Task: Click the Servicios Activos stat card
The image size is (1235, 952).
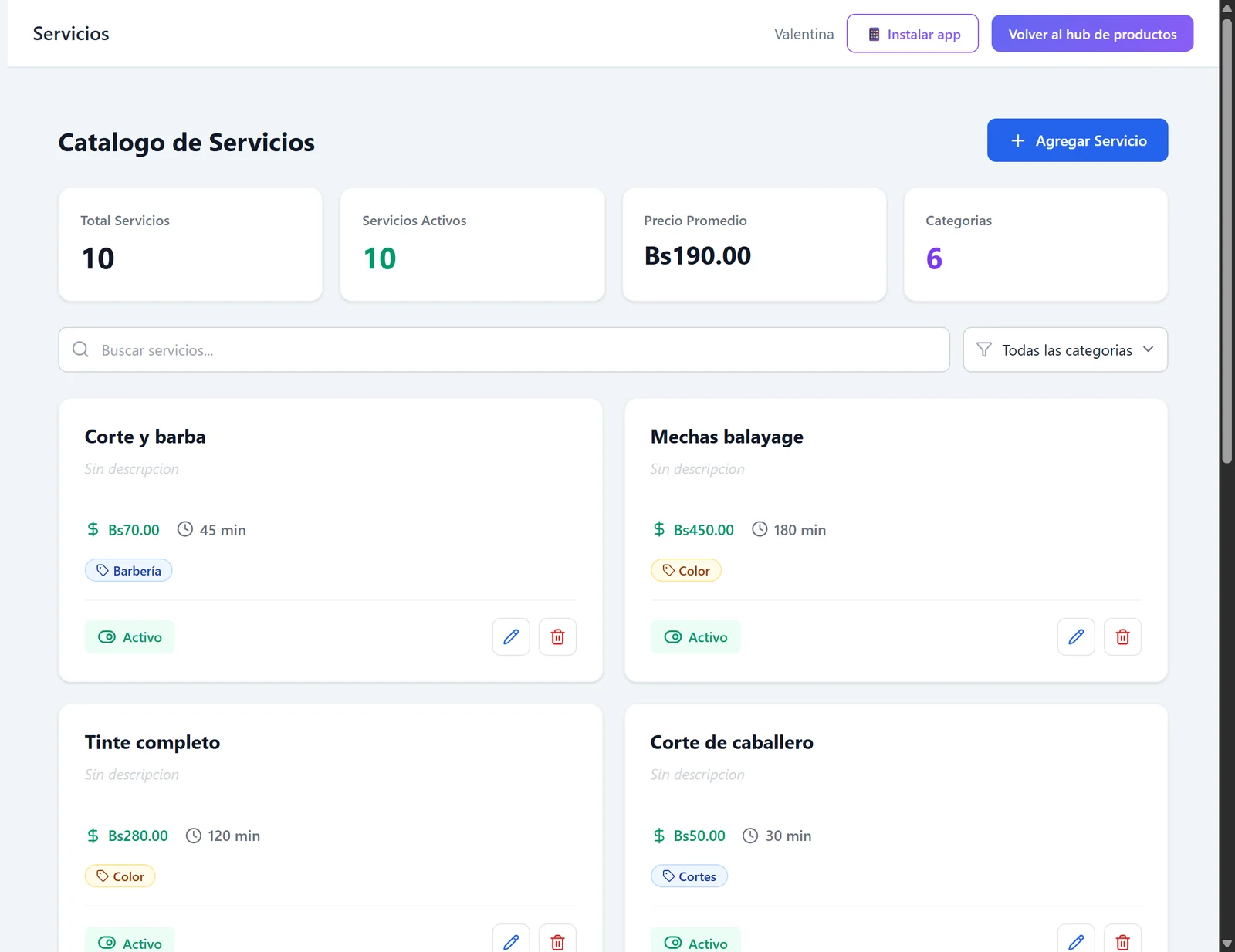Action: coord(472,245)
